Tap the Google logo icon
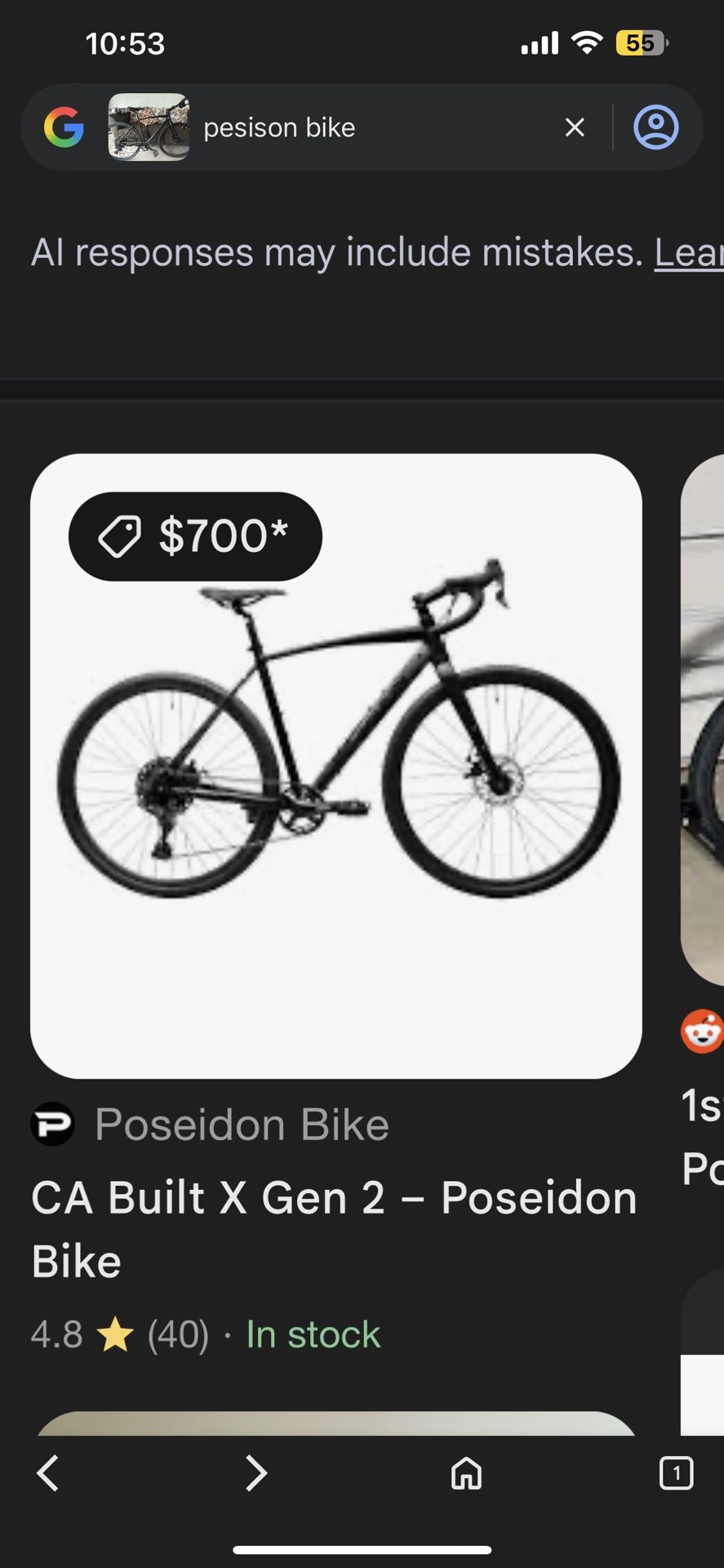This screenshot has height=1568, width=724. pyautogui.click(x=64, y=127)
